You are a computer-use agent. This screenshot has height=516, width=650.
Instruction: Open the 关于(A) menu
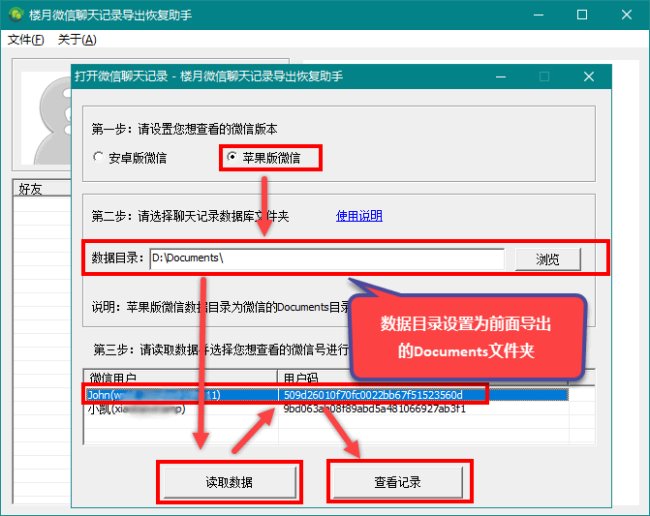77,40
